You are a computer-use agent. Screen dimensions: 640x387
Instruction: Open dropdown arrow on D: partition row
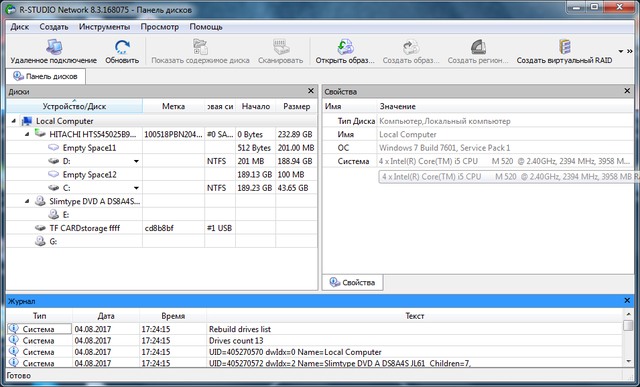(x=136, y=162)
